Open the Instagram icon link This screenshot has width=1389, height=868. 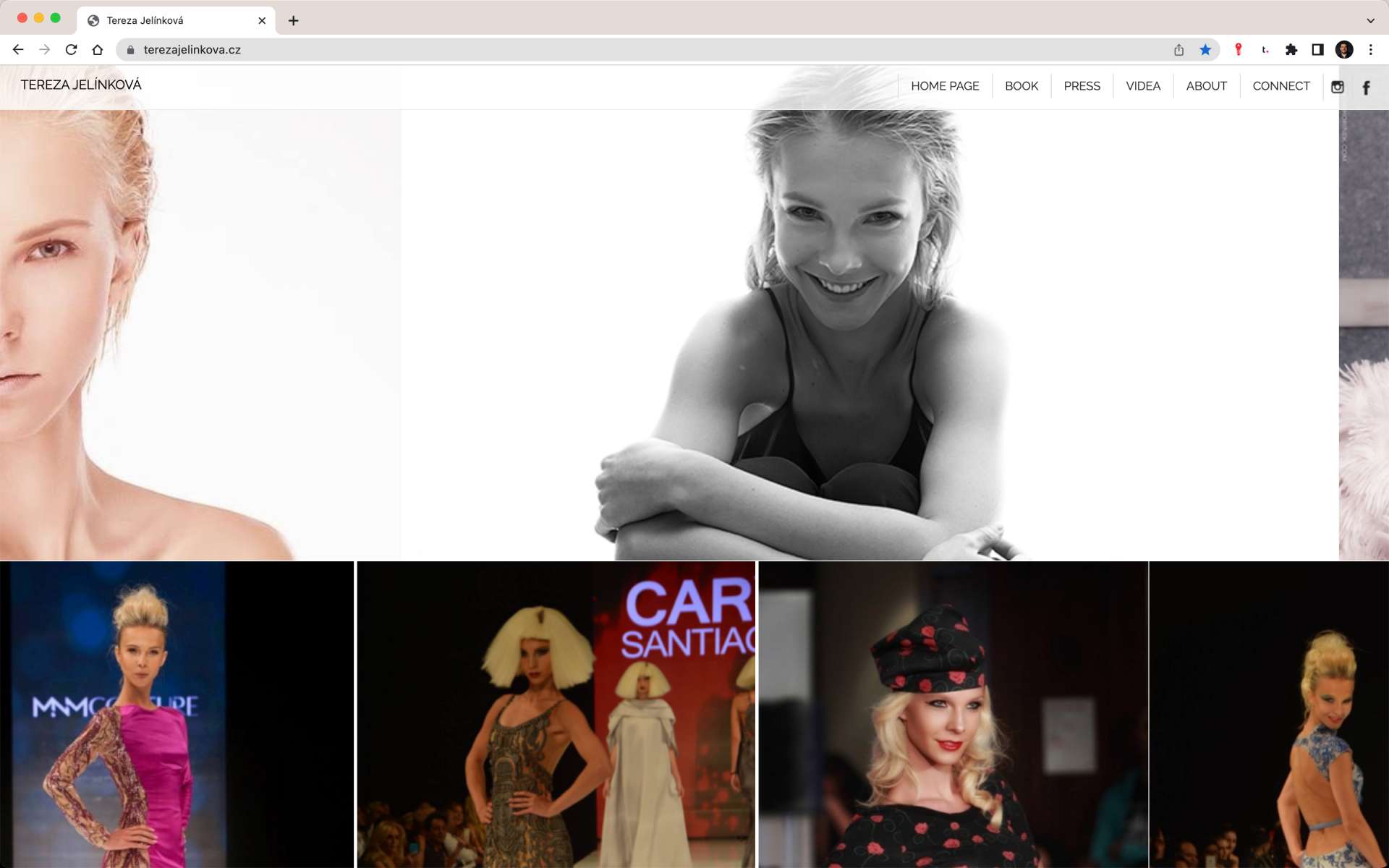(1337, 87)
